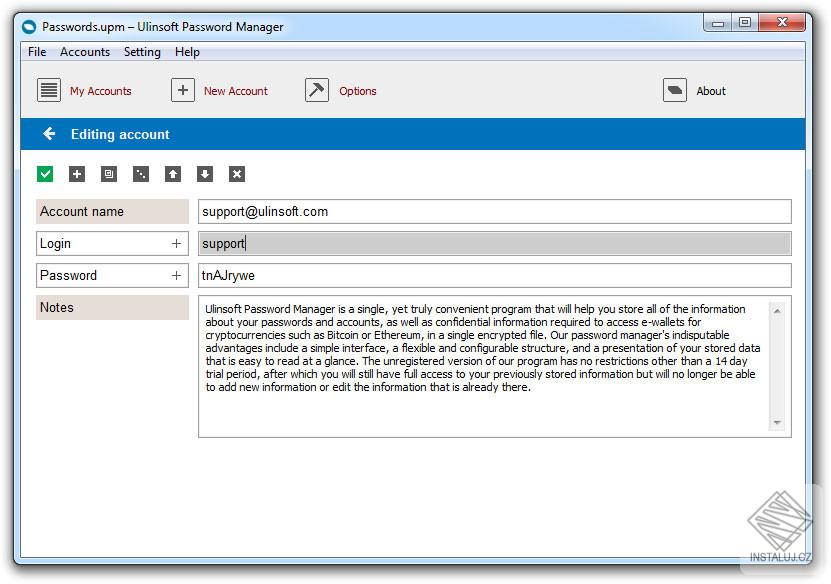Open the Options hammer icon
Screen dimensions: 831x584
[316, 90]
